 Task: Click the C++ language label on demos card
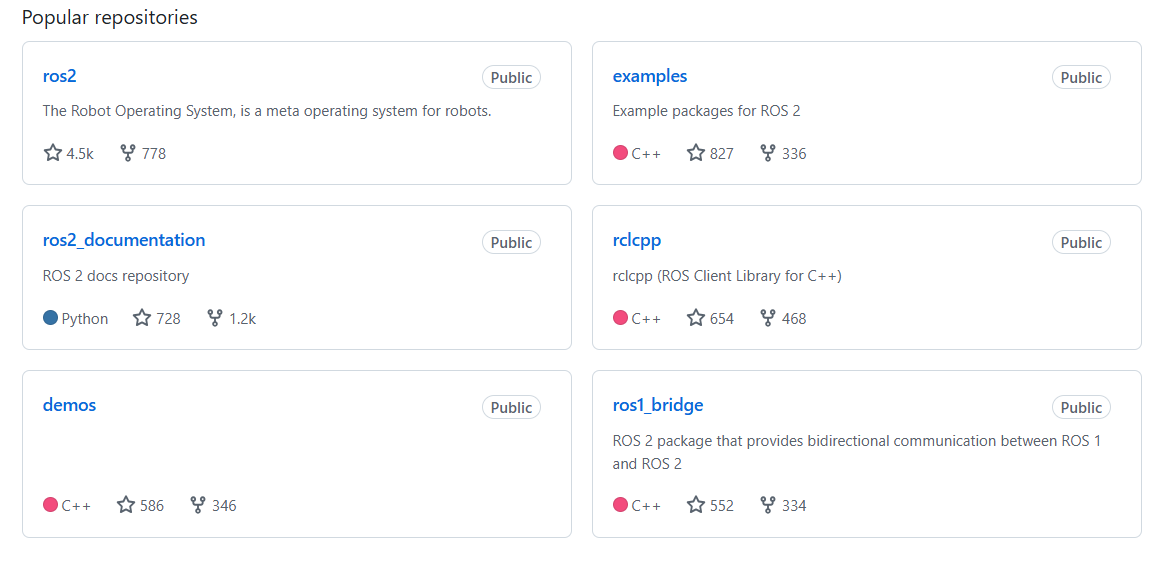[x=76, y=506]
